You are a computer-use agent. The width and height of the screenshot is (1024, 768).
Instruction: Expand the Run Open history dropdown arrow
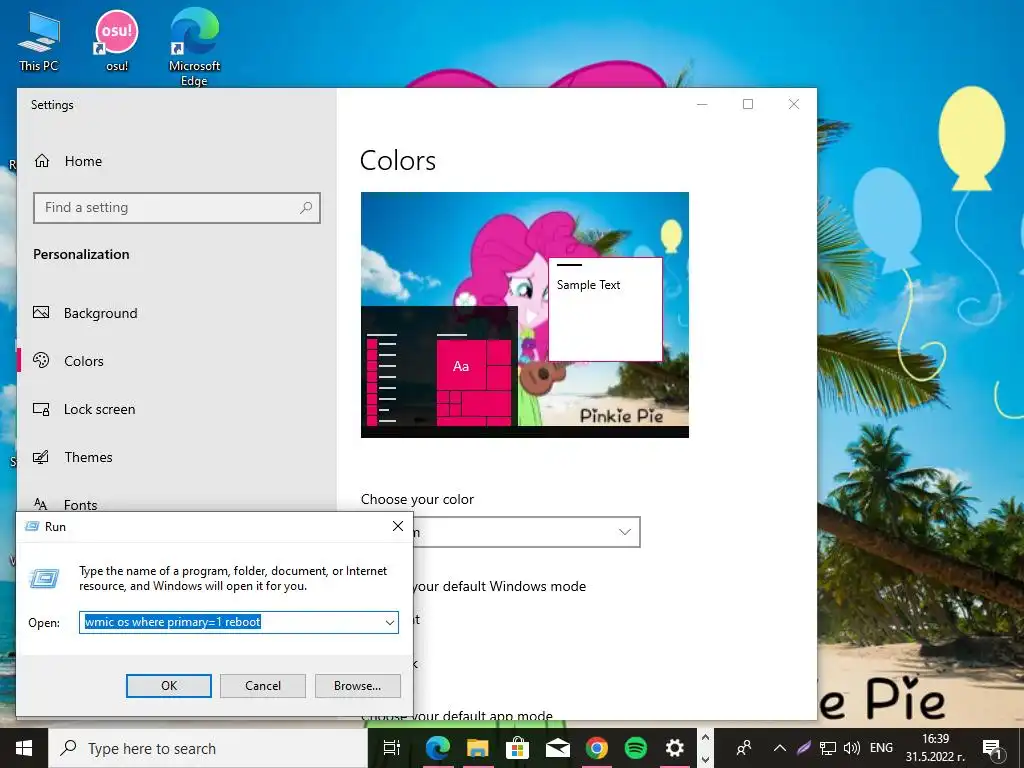click(390, 622)
